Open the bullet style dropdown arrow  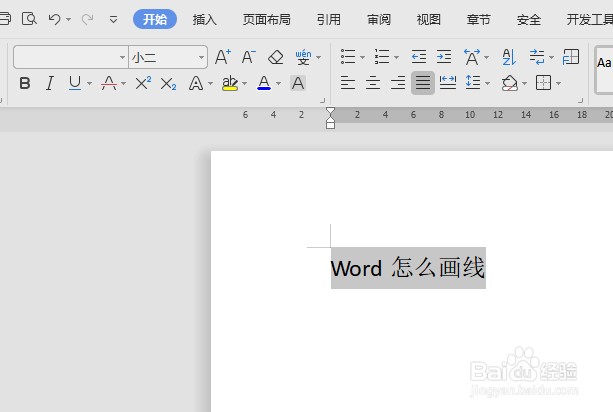tap(362, 57)
